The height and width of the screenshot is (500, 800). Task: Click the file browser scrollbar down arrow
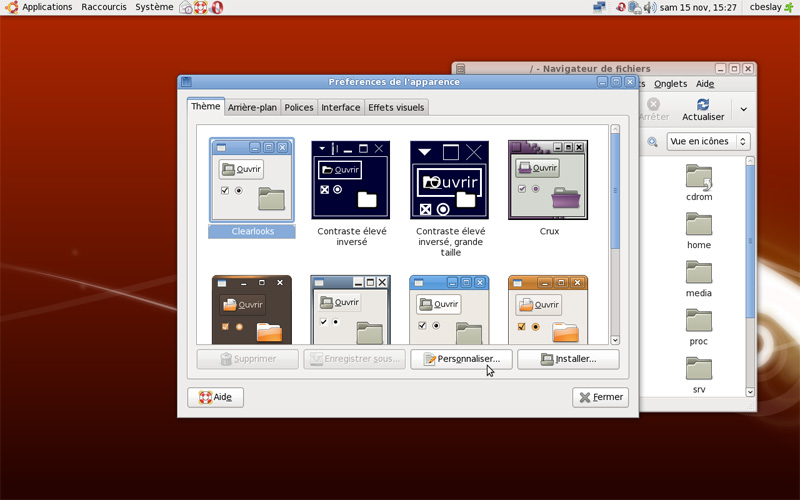[750, 392]
